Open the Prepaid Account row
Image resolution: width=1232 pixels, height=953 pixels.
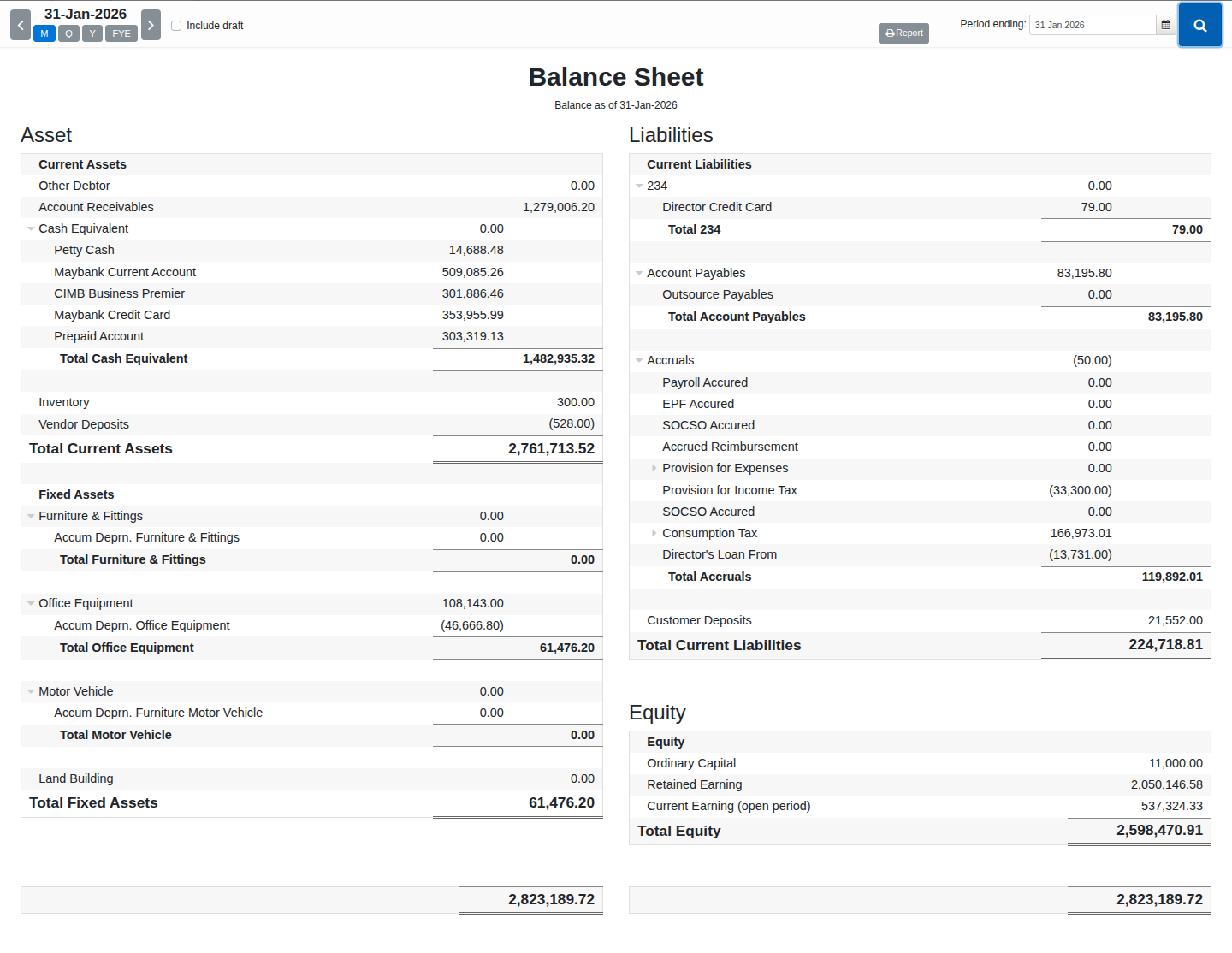coord(311,336)
